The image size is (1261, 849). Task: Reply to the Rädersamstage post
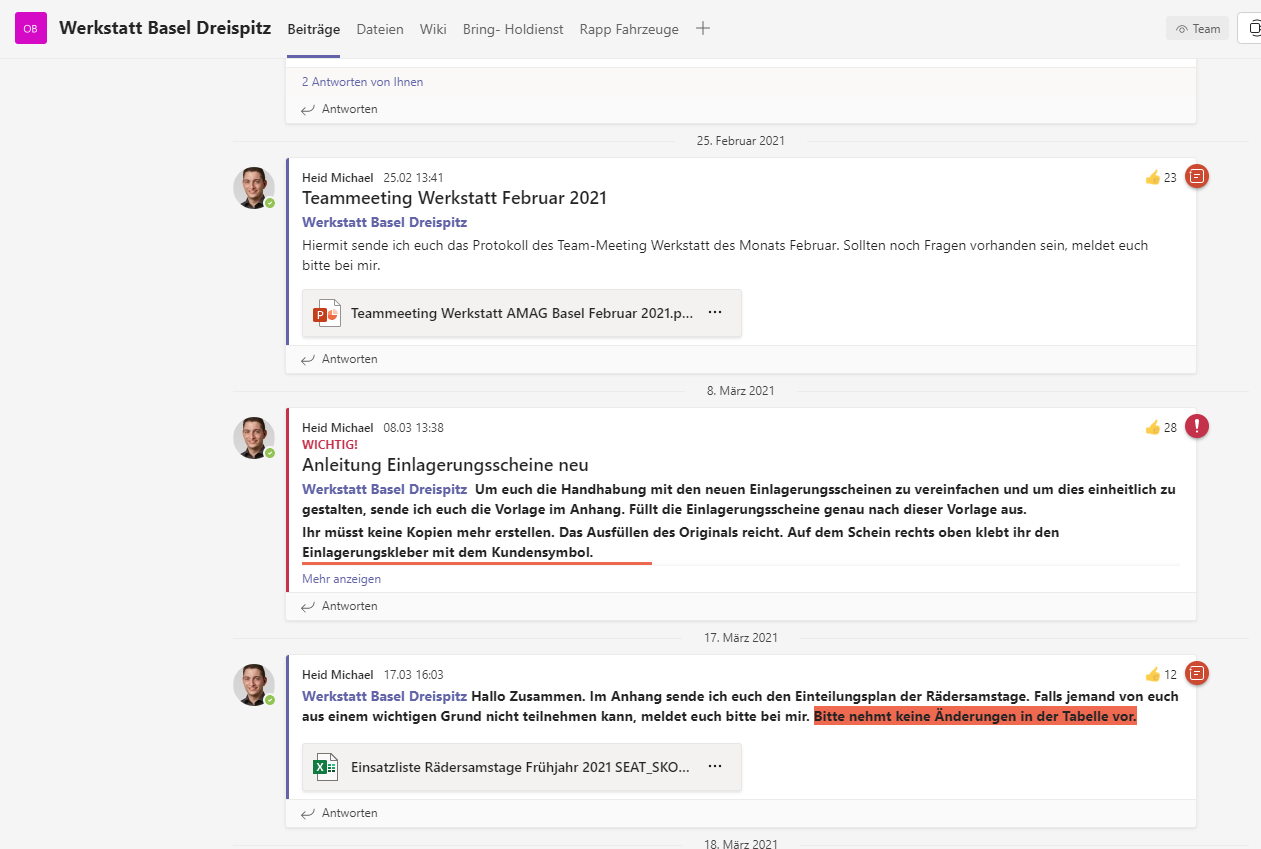(x=340, y=813)
